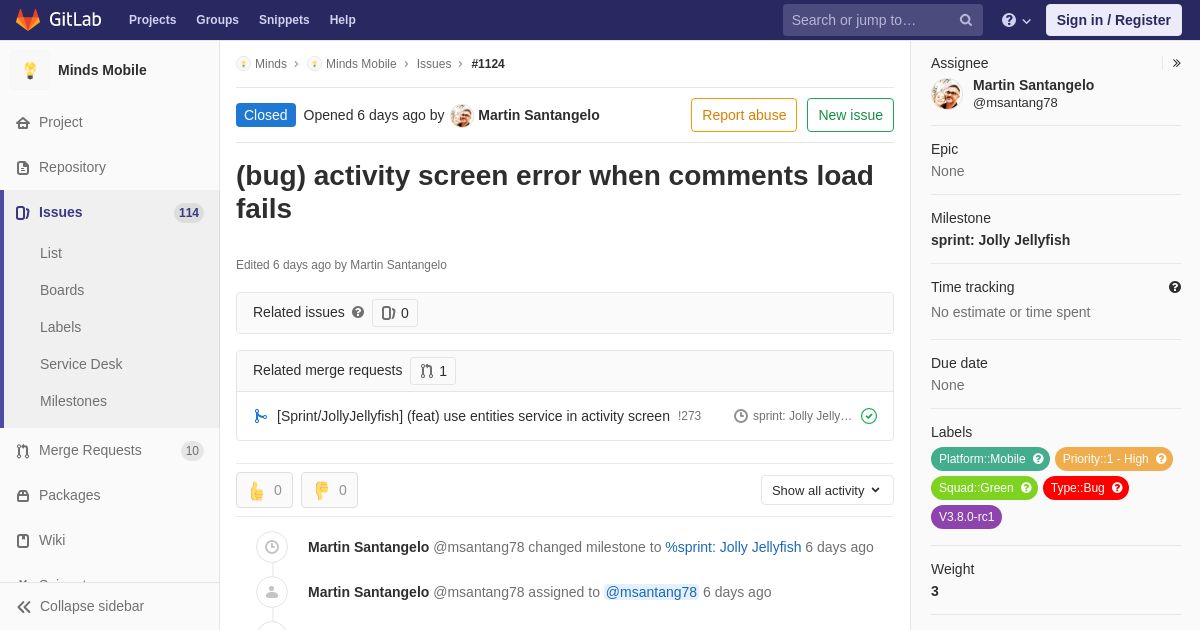Click the Packages icon in sidebar

coord(23,495)
